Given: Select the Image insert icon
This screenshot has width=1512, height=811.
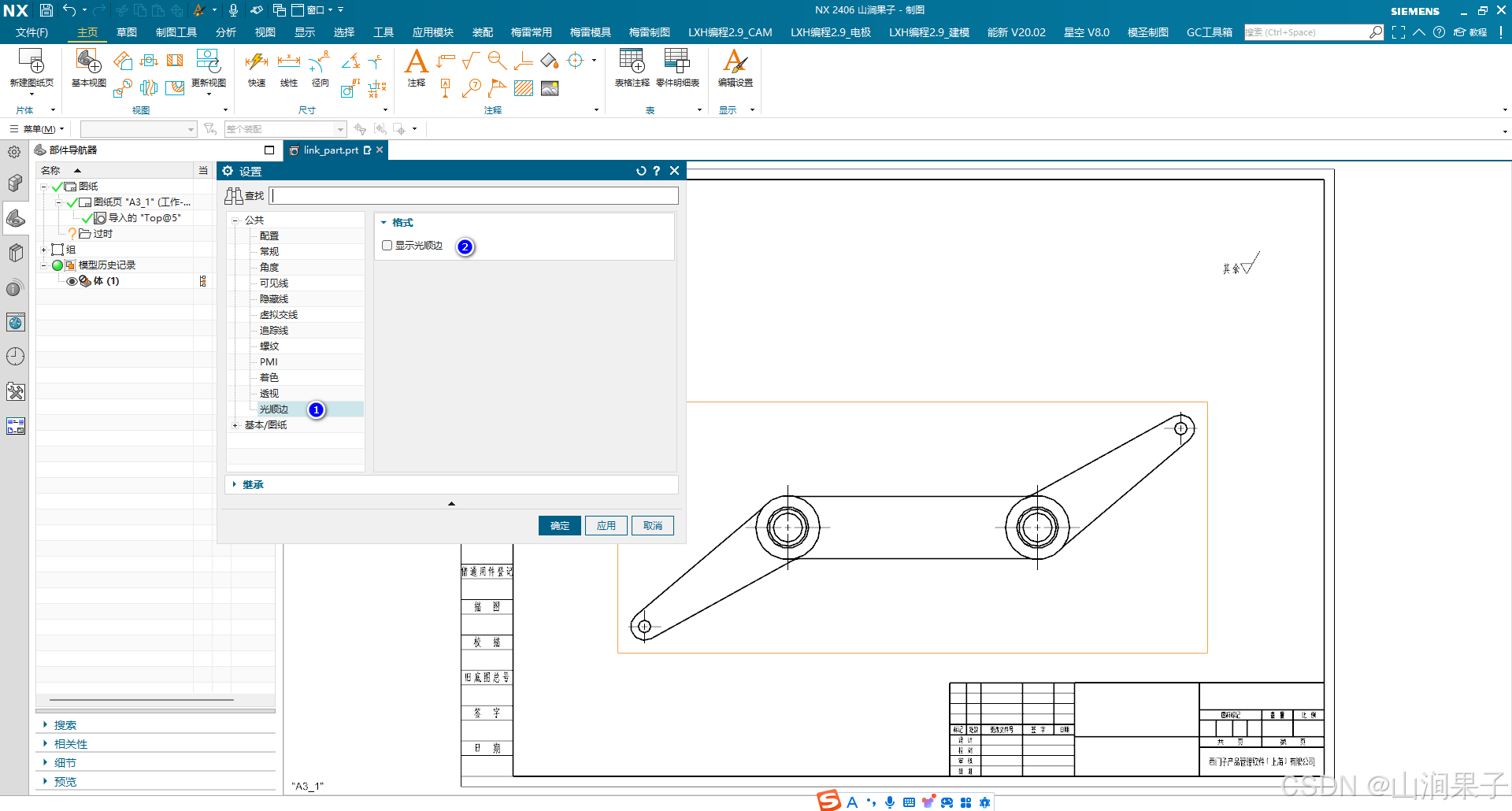Looking at the screenshot, I should click(550, 88).
